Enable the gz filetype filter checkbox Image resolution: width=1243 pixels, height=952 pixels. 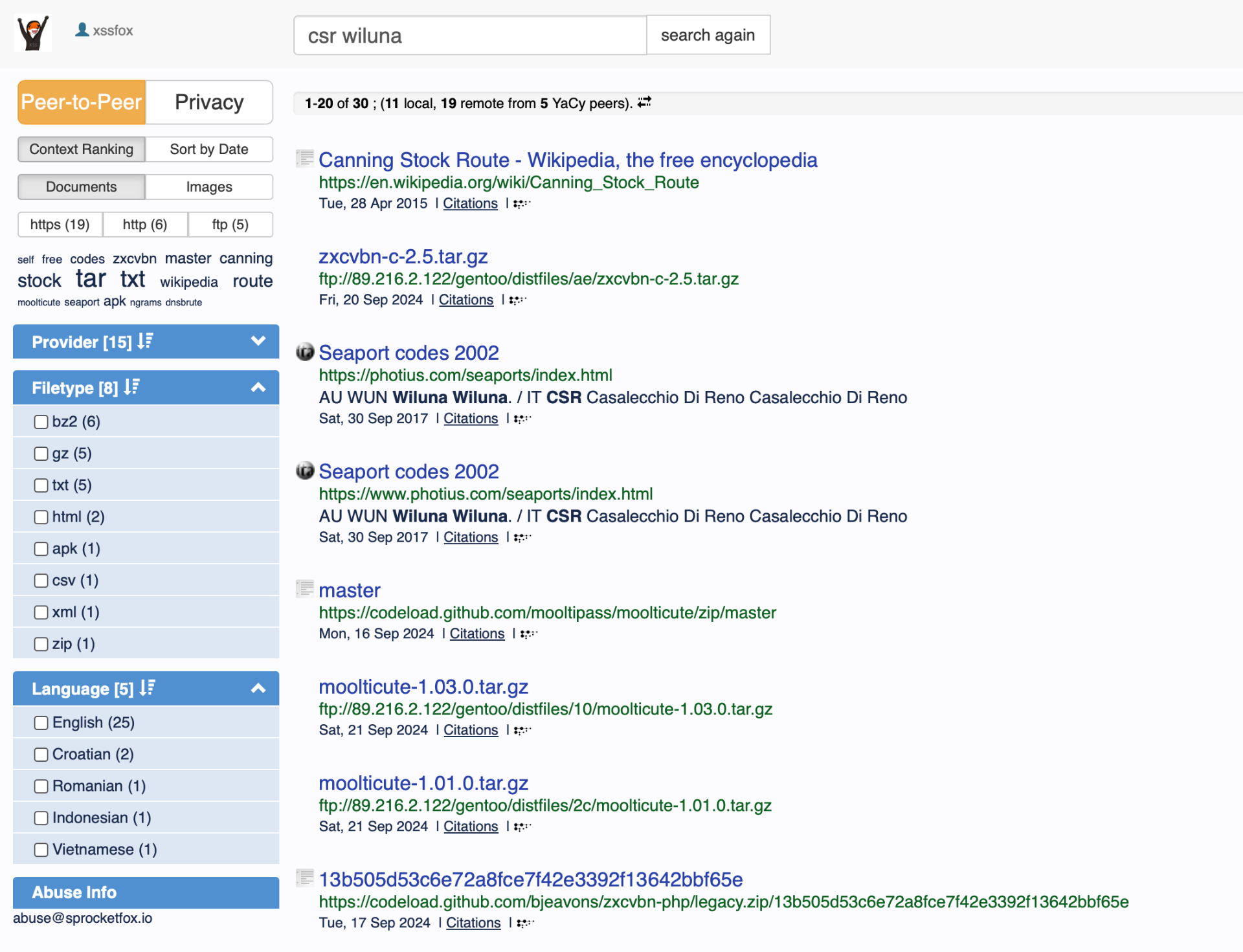[41, 453]
